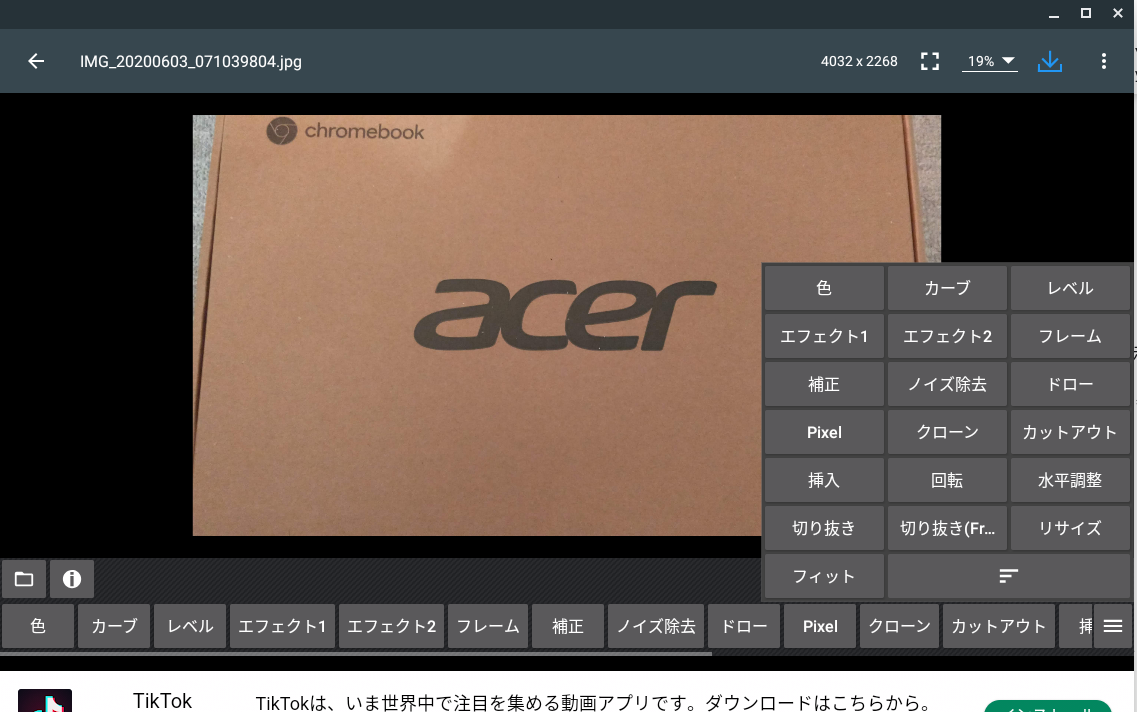Screen dimensions: 1137x712
Task: Click エフェクト2 in the bottom toolbar
Action: [x=391, y=626]
